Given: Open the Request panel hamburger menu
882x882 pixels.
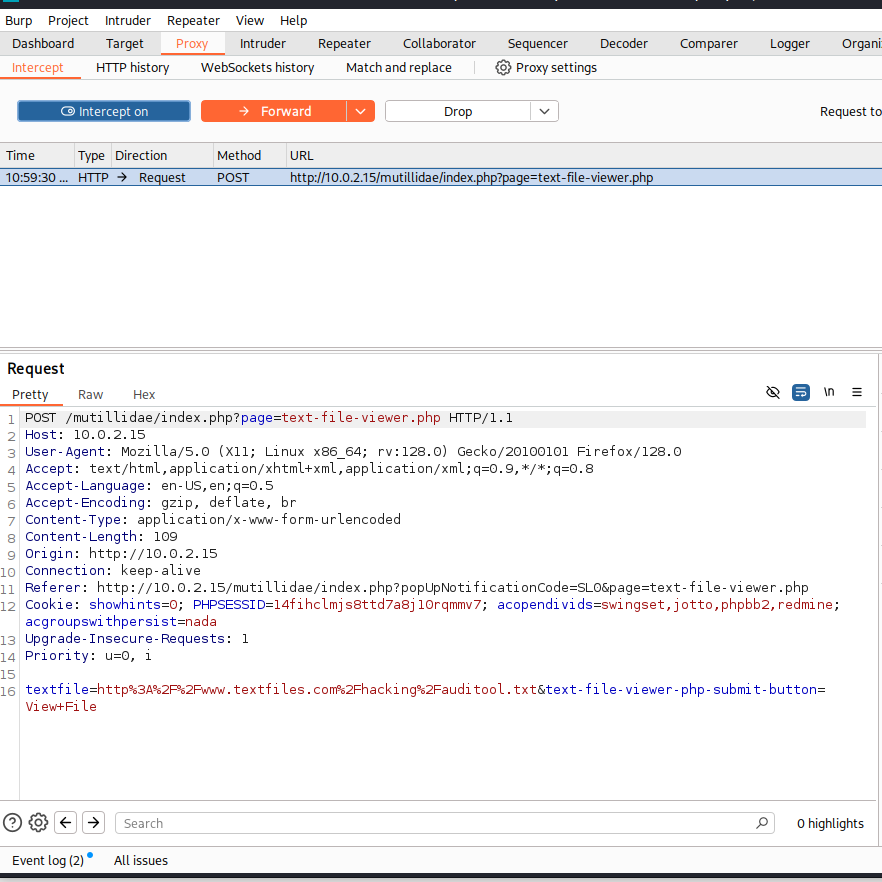Looking at the screenshot, I should [857, 392].
